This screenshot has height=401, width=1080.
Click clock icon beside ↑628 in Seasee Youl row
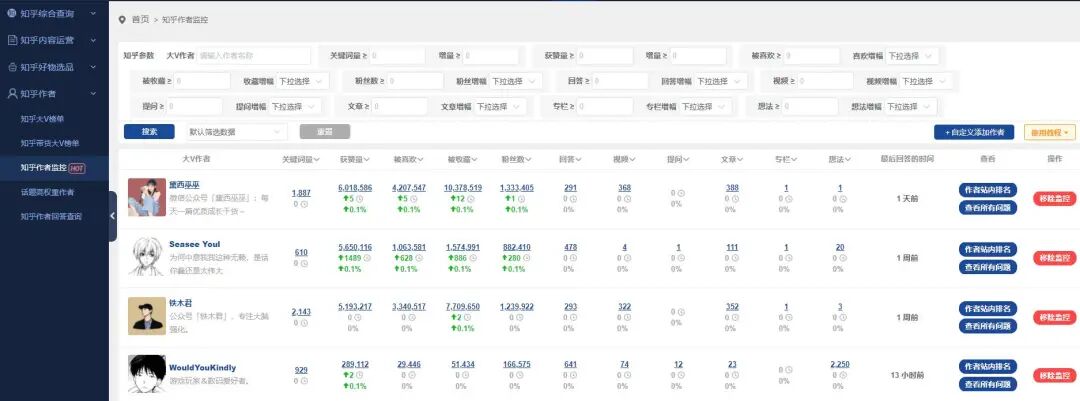pos(420,258)
